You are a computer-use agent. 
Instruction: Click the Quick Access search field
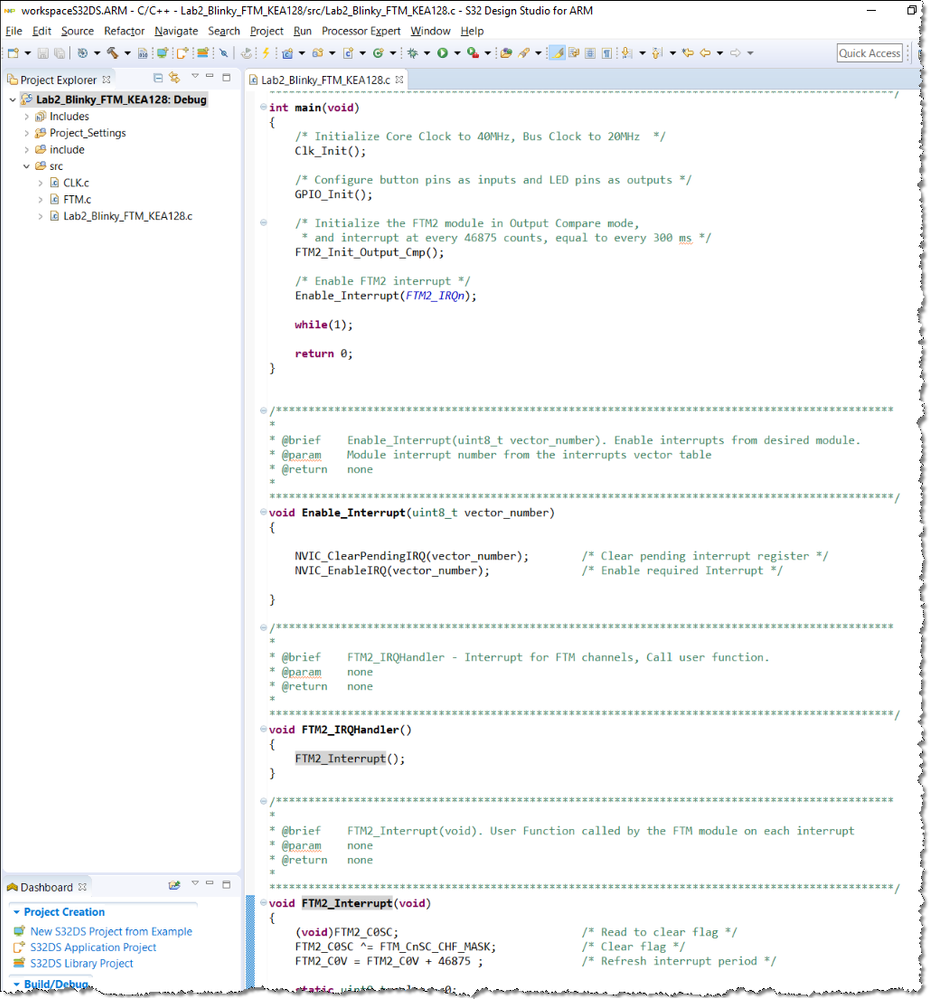pos(870,53)
